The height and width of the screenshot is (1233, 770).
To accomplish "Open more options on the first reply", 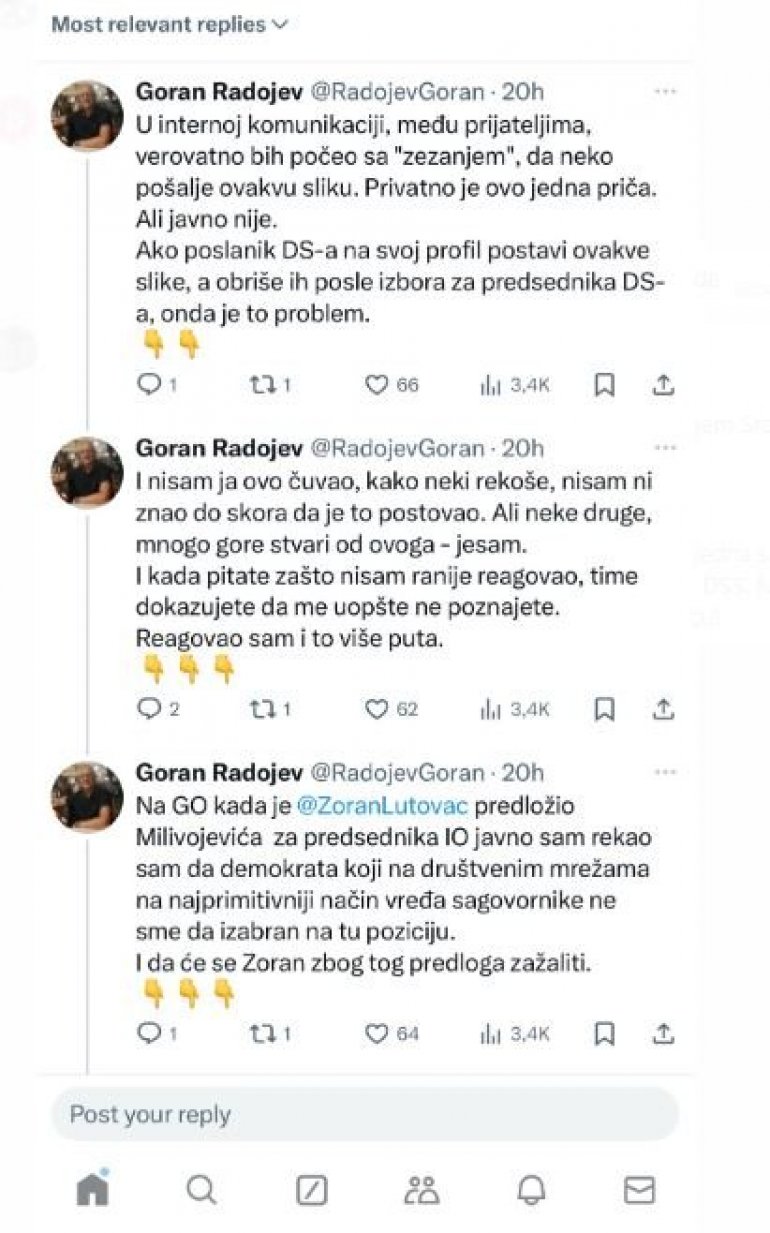I will pos(665,91).
